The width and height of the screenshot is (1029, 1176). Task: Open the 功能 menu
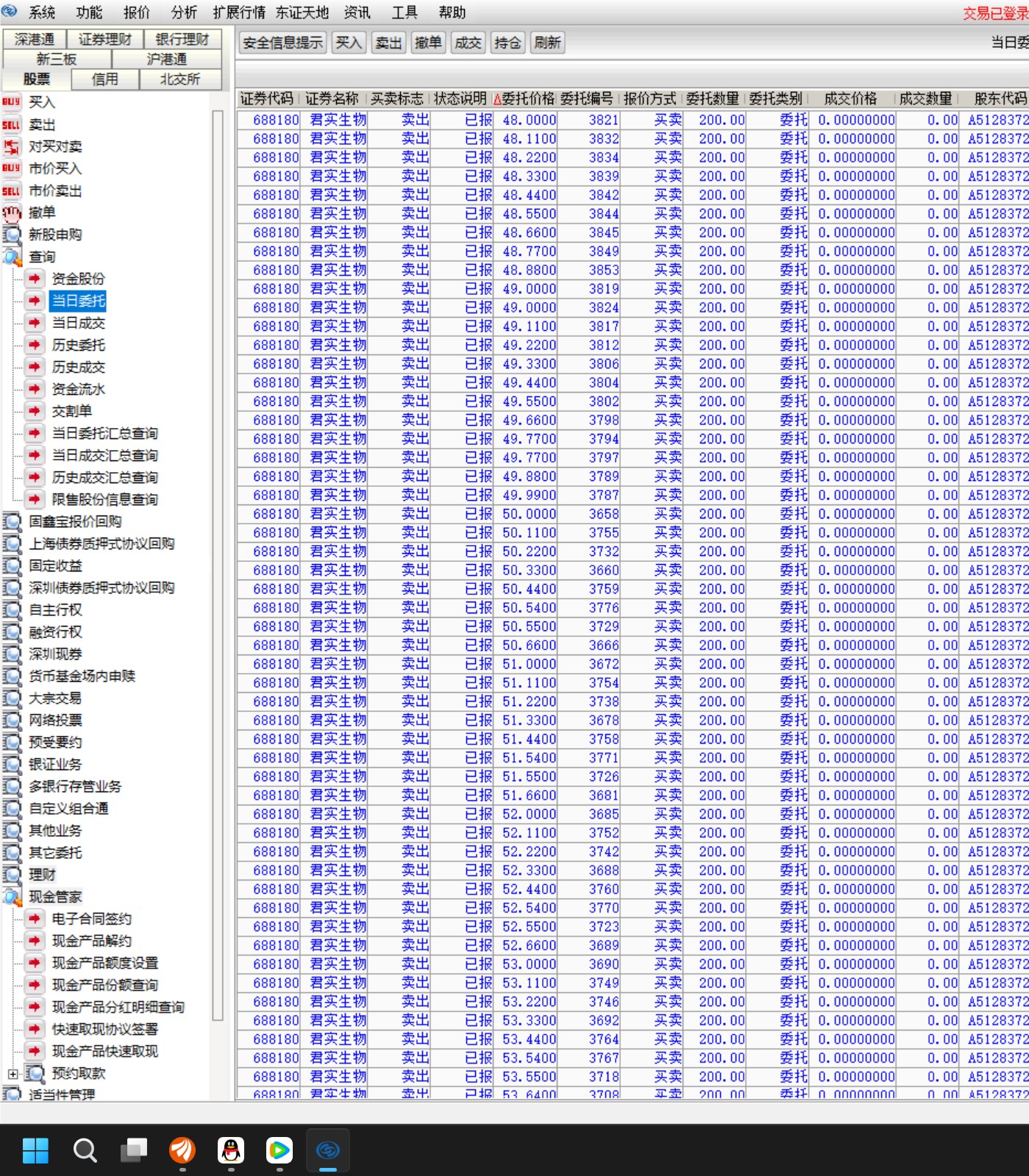[x=89, y=13]
